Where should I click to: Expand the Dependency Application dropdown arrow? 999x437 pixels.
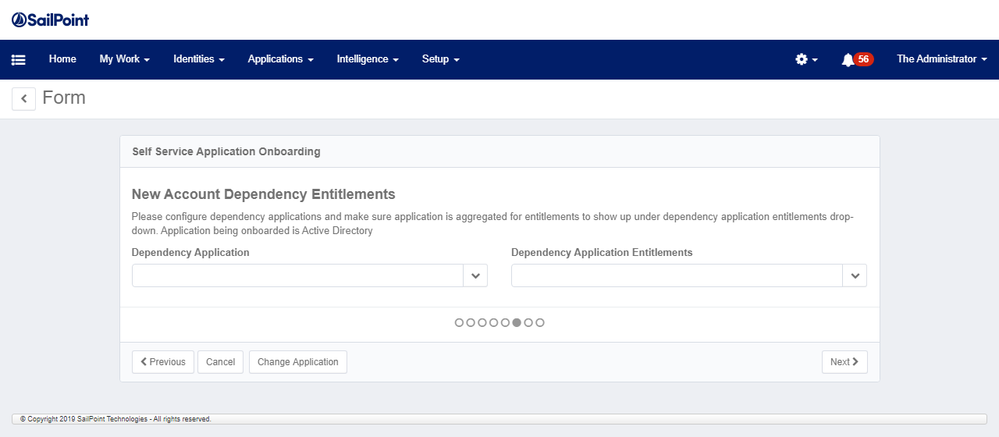[x=475, y=276]
